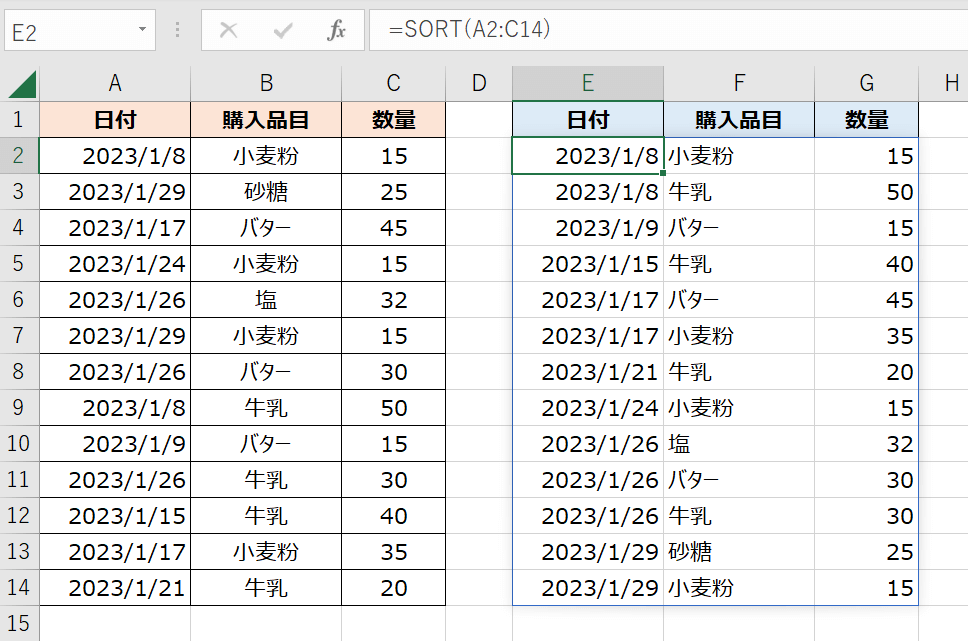This screenshot has height=641, width=968.
Task: Click the 日付 header cell in column A
Action: 115,120
